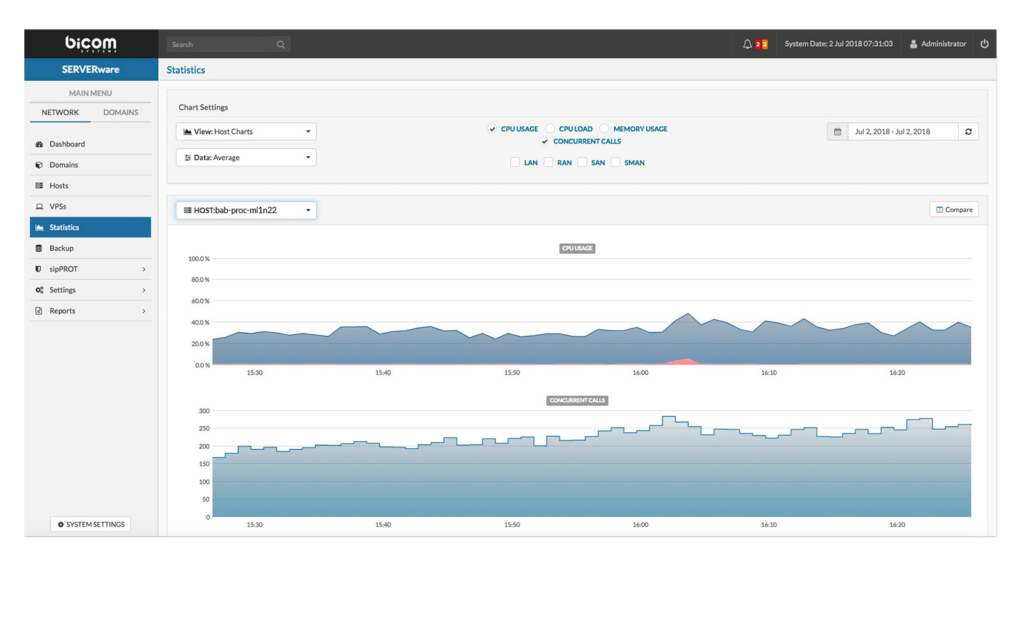Enable the MEMORY USAGE option

604,129
